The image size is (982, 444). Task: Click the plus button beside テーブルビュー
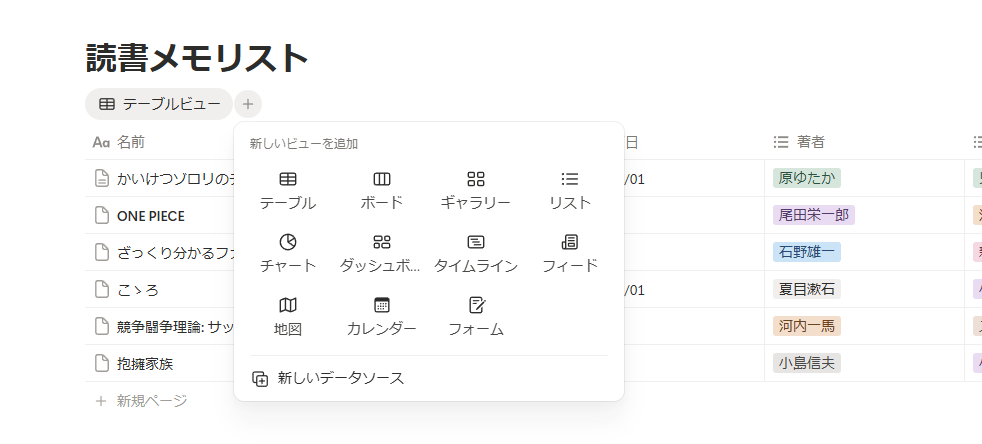point(248,104)
